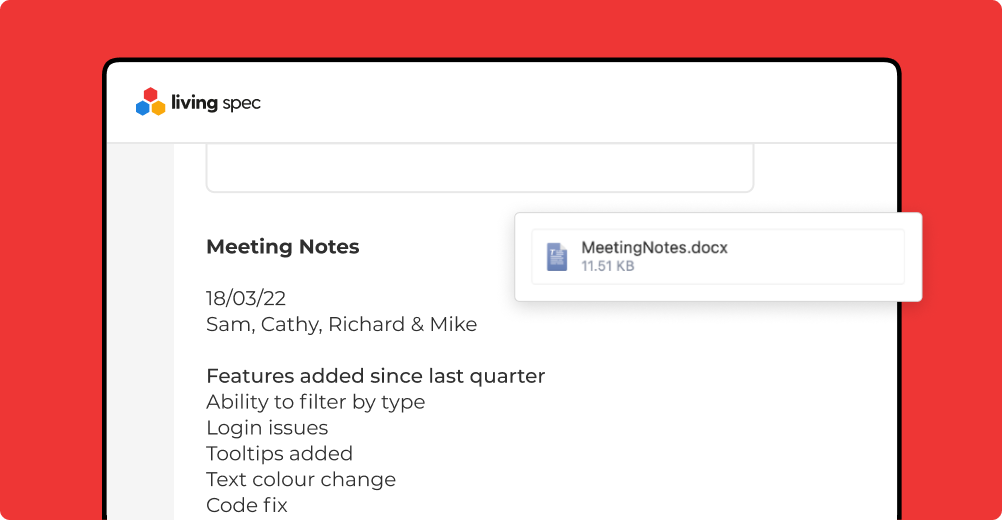Click the "Ability to filter by type" line
This screenshot has height=520, width=1002.
315,402
